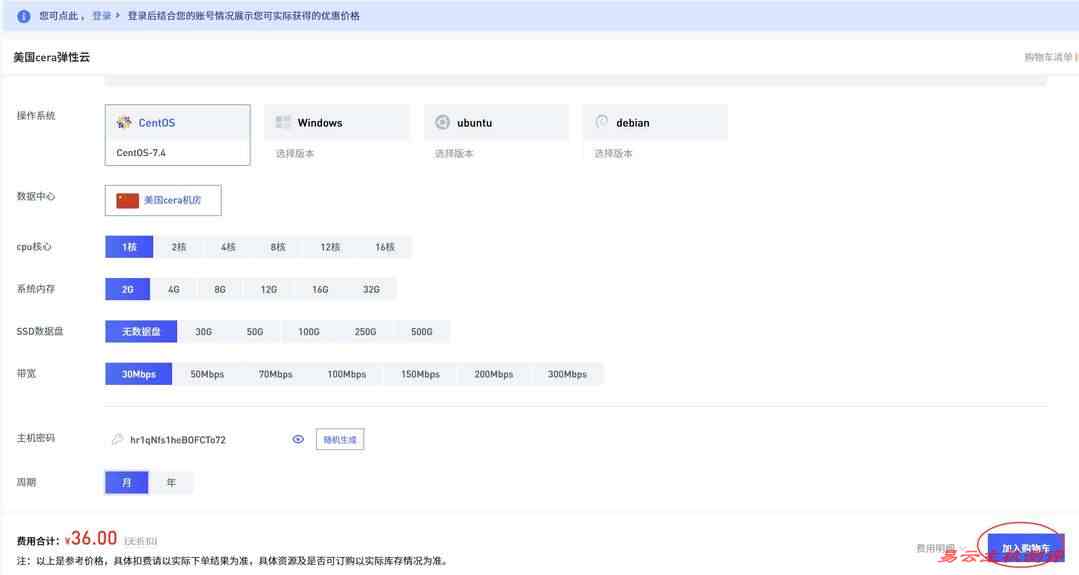
Task: Select 30G SSD data disk
Action: click(x=204, y=332)
